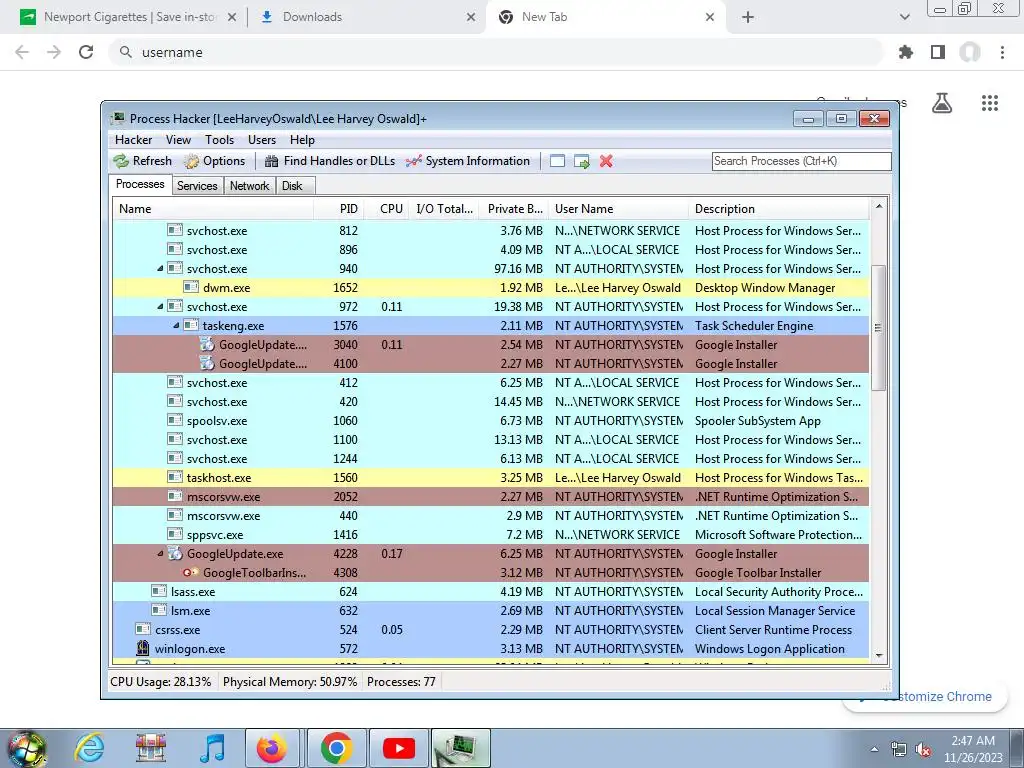Show hidden tray icons arrow
This screenshot has height=768, width=1024.
[x=874, y=750]
